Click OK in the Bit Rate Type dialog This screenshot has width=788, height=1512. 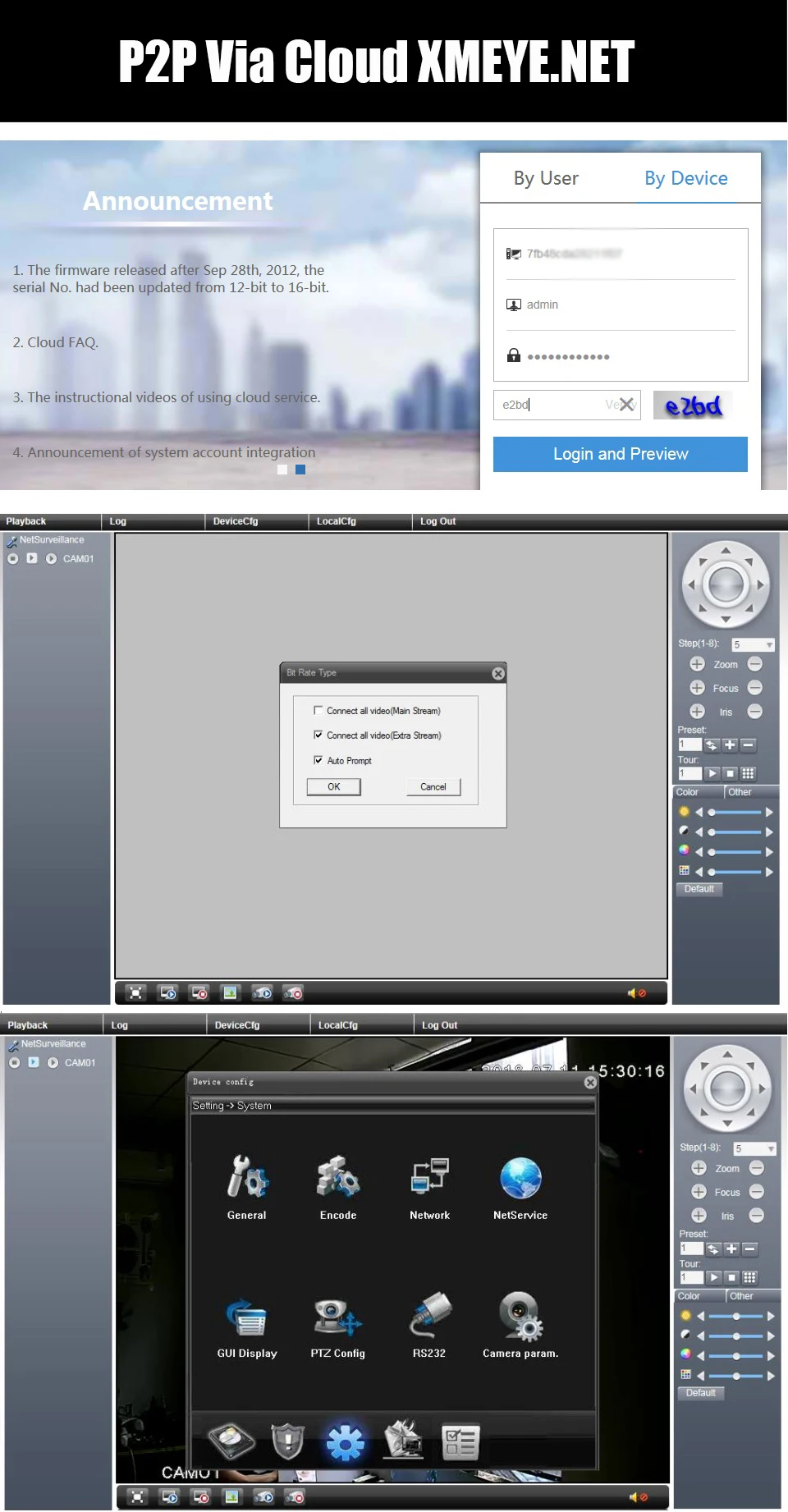pos(334,786)
